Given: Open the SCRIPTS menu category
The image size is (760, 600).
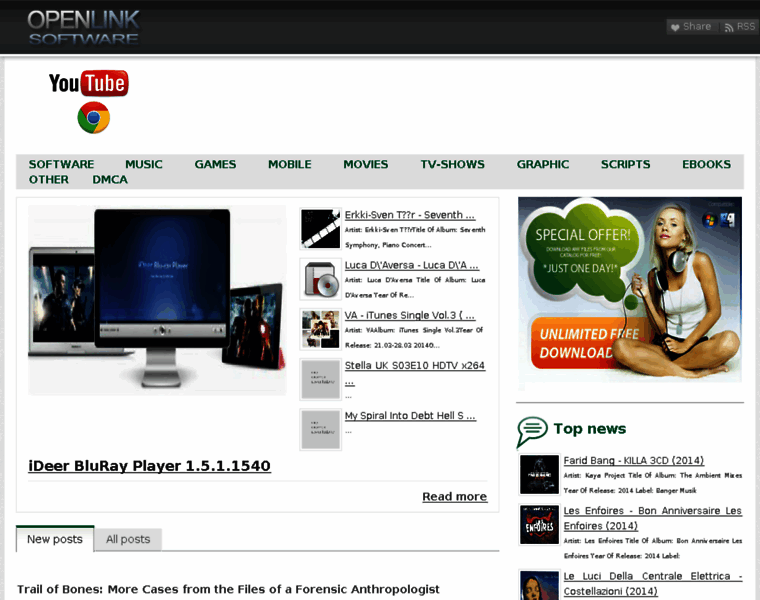Looking at the screenshot, I should point(626,164).
